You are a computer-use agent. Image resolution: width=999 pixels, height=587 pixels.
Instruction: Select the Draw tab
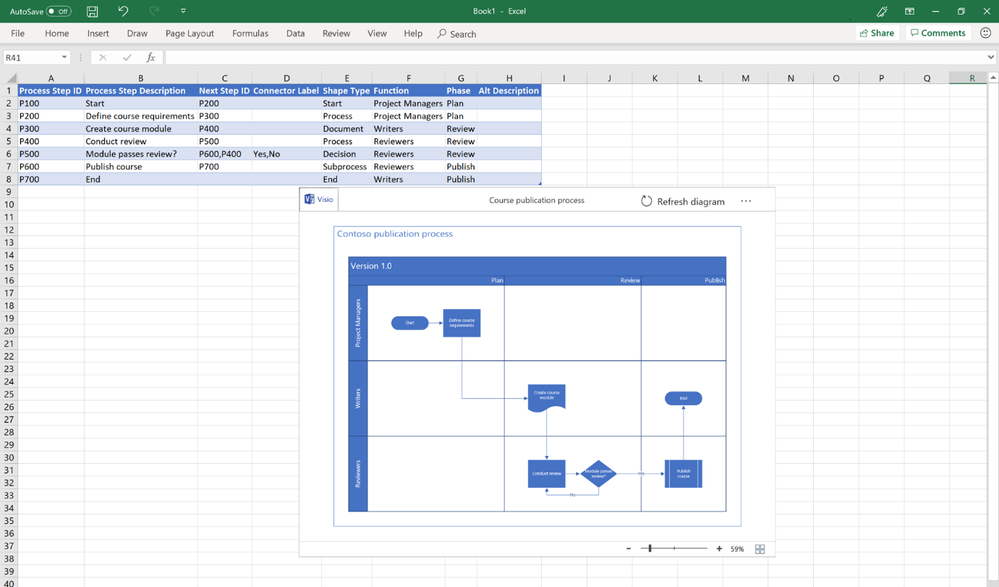coord(137,33)
